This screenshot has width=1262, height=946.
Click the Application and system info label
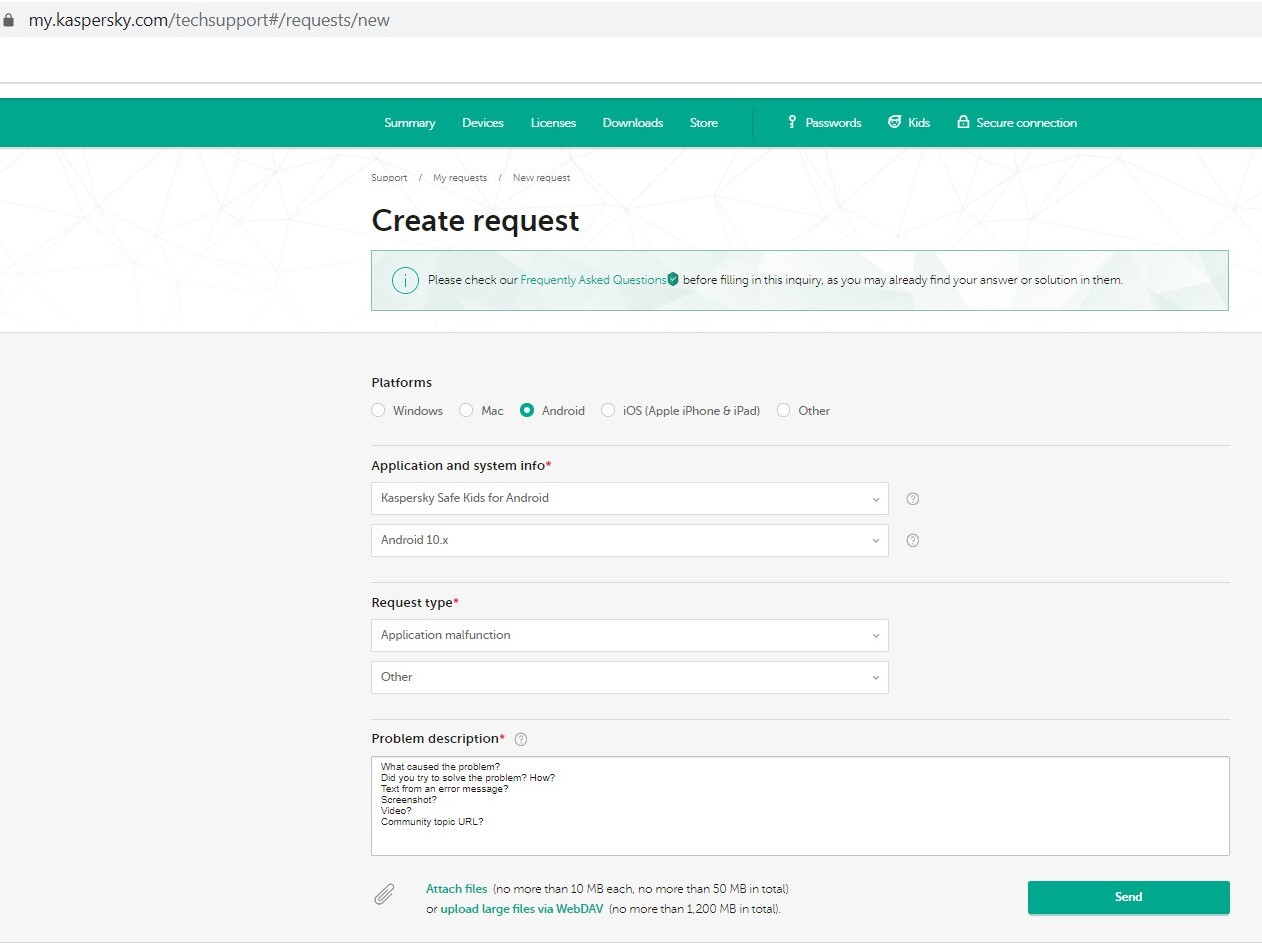pyautogui.click(x=458, y=466)
